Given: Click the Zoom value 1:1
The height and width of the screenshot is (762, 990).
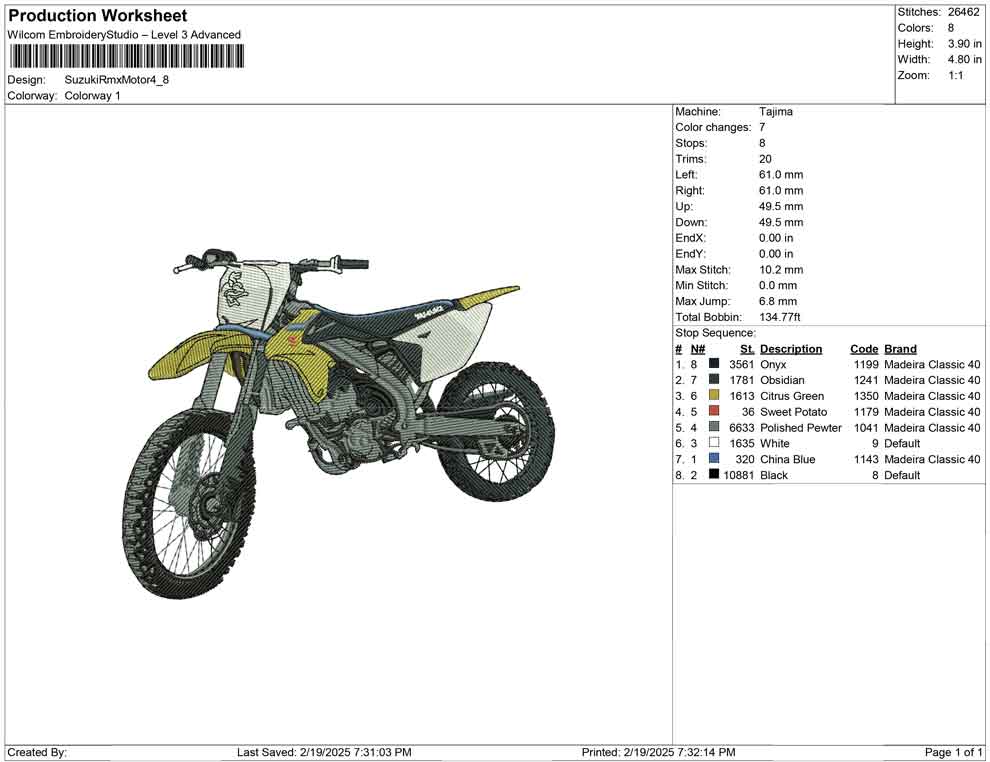Looking at the screenshot, I should click(955, 75).
